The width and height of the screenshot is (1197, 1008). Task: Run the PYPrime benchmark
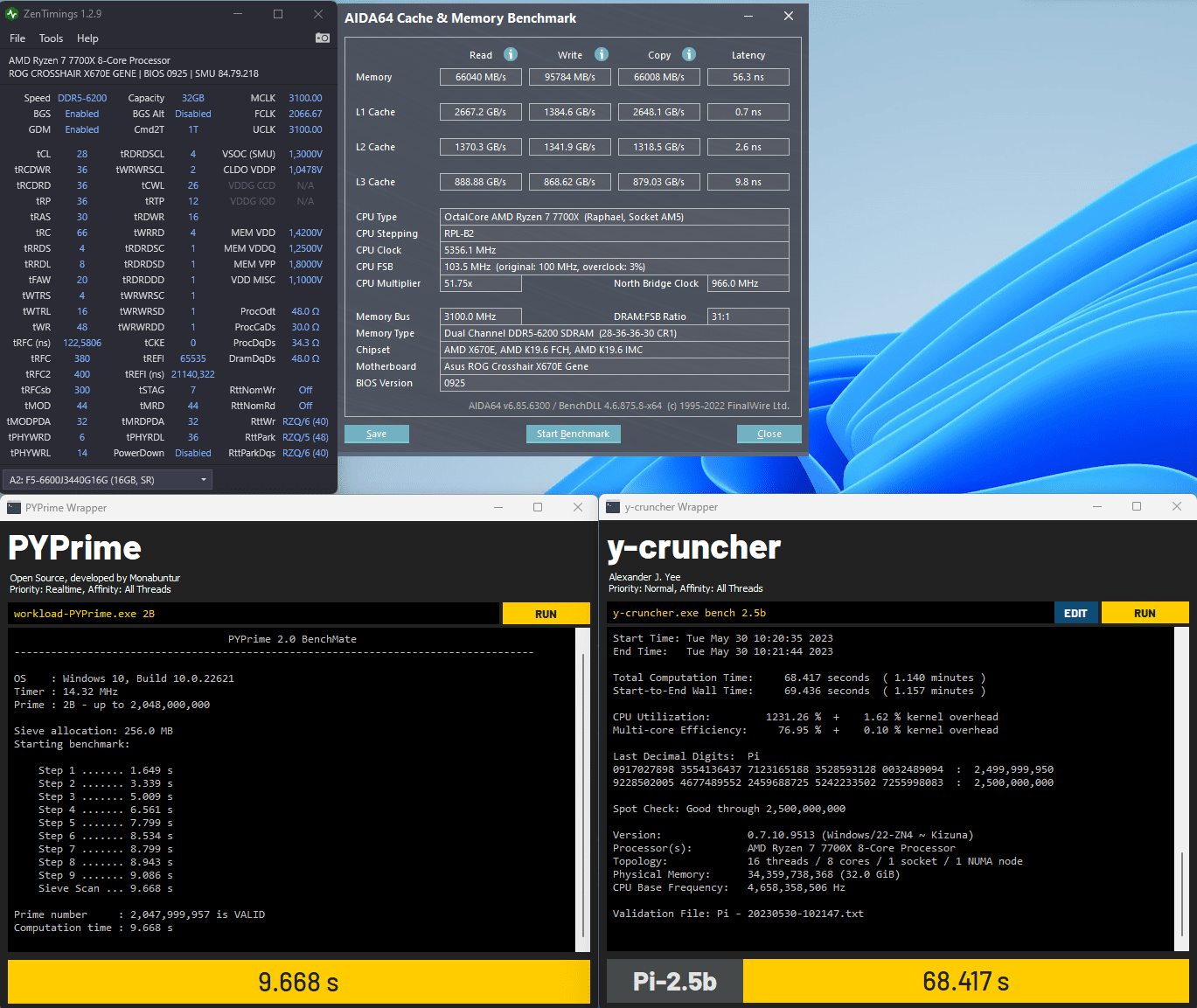[x=546, y=614]
